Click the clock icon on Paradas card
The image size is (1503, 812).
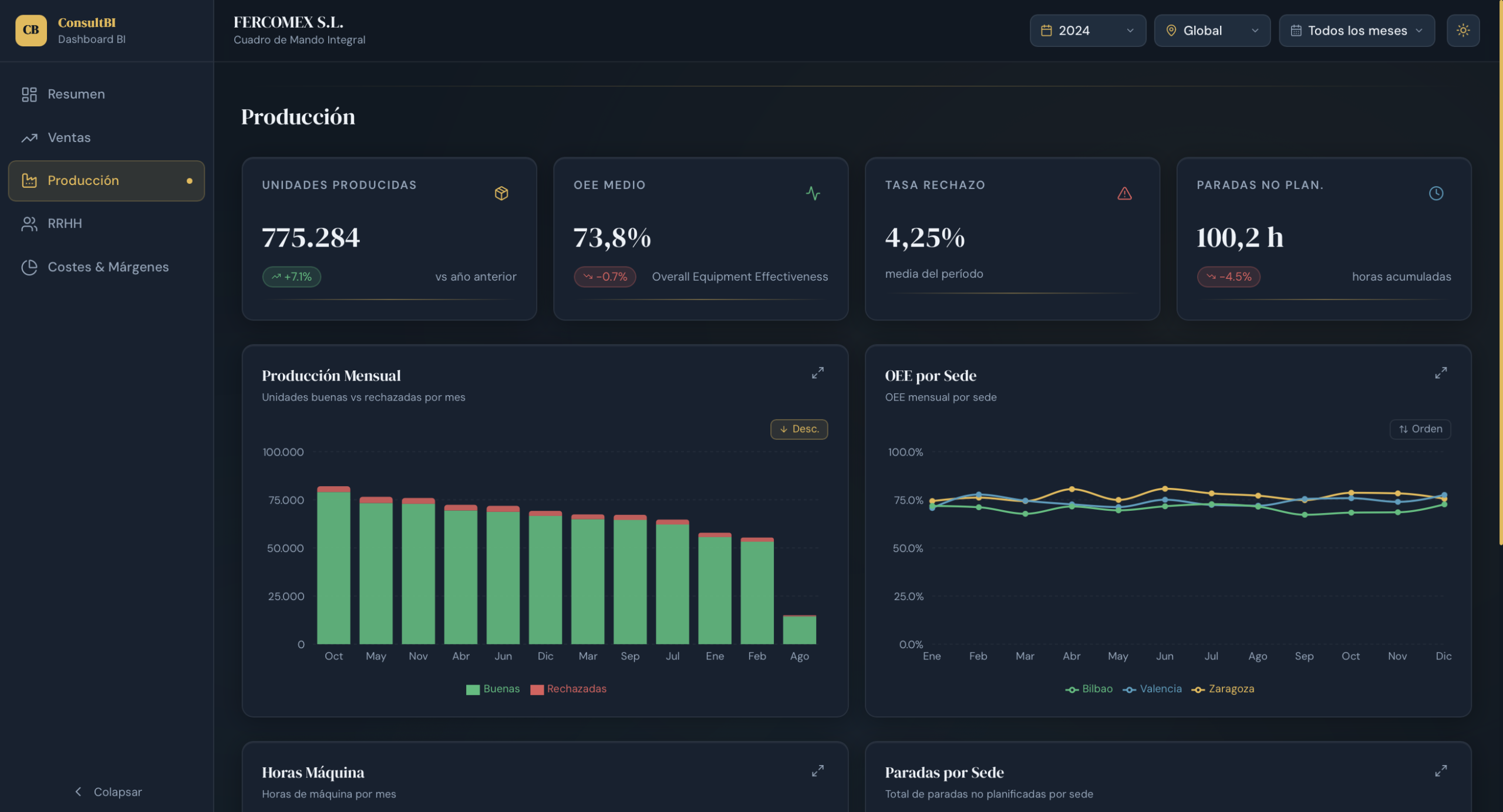(1435, 193)
